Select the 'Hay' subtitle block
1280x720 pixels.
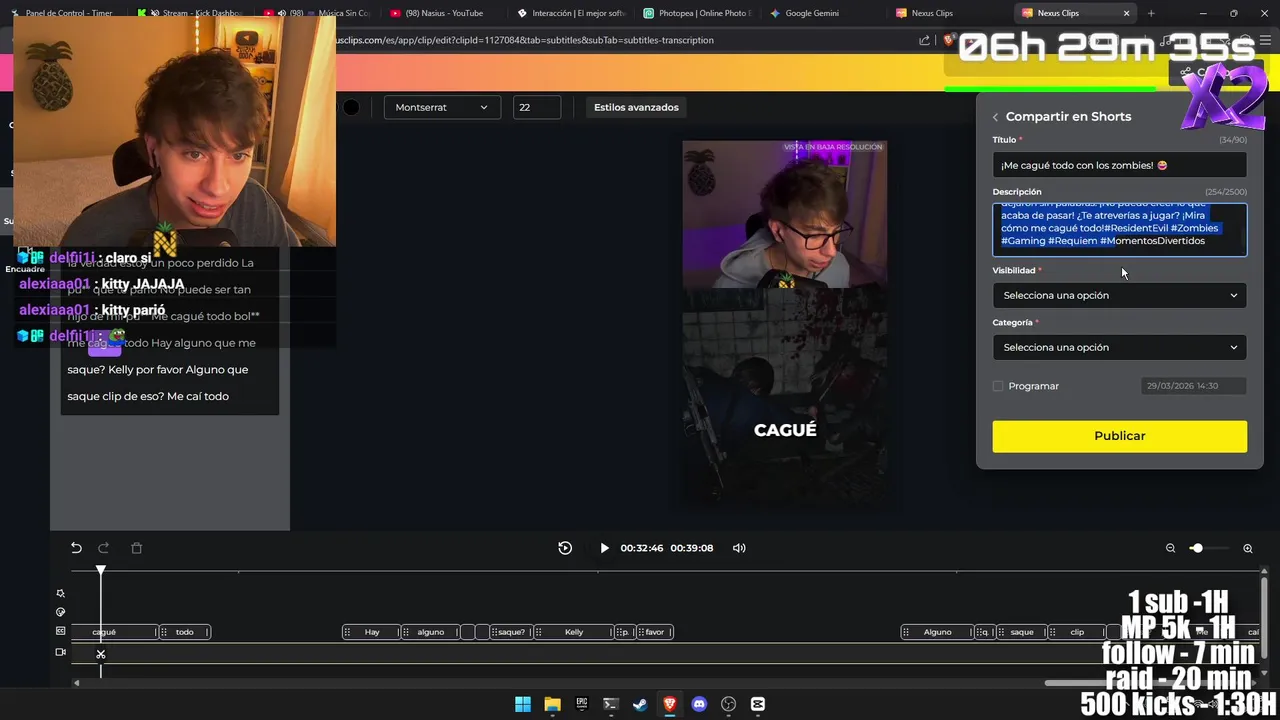coord(371,632)
